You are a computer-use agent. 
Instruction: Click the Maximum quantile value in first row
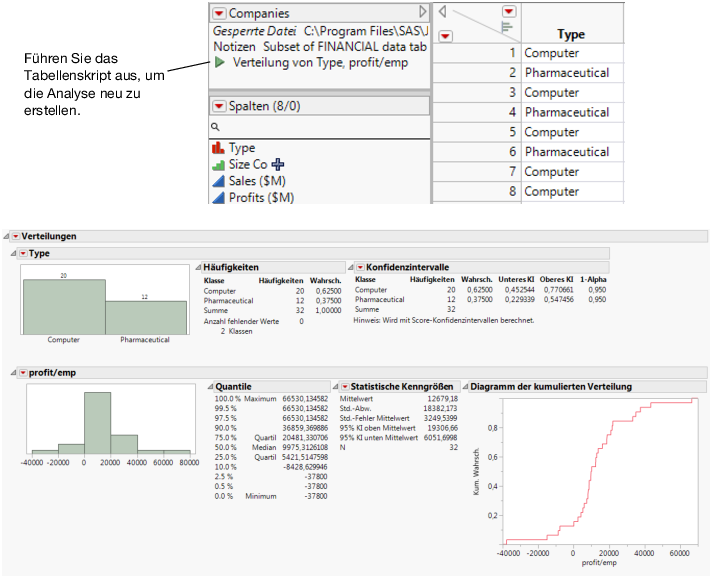pyautogui.click(x=305, y=399)
